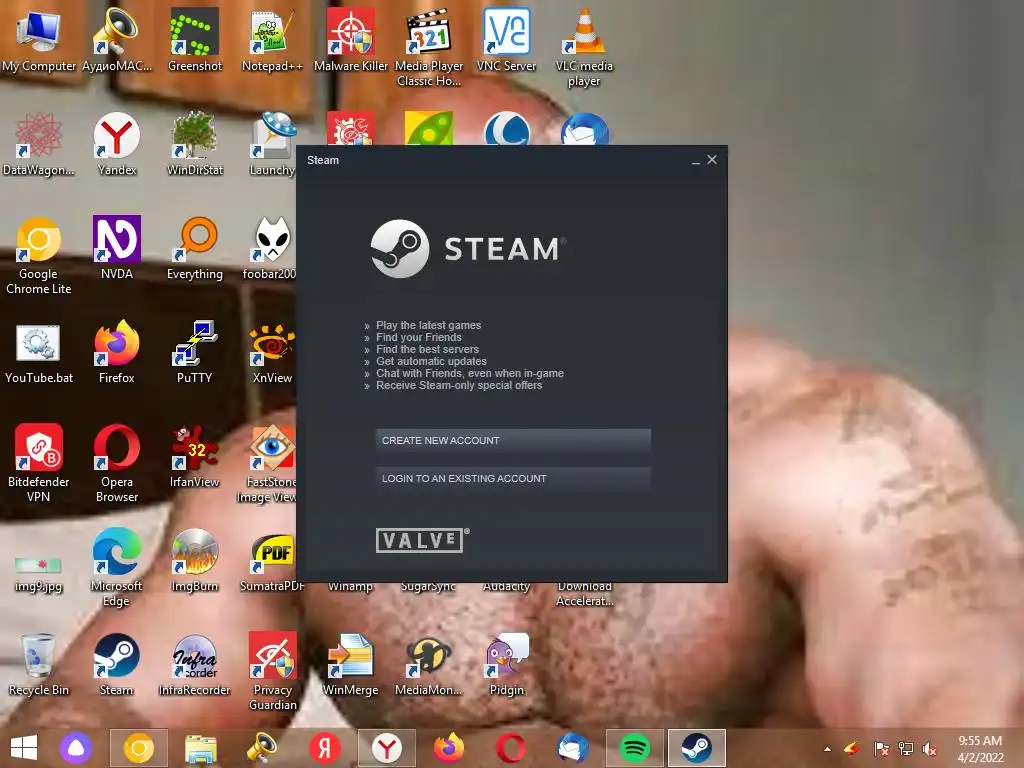Open Microsoft Edge desktop shortcut
Image resolution: width=1024 pixels, height=768 pixels.
click(x=117, y=568)
